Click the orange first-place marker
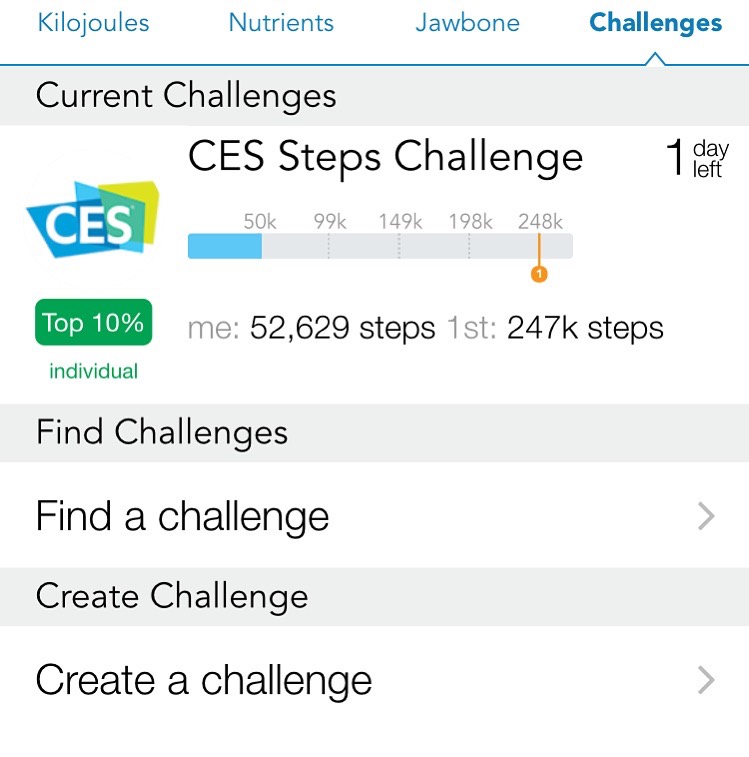 coord(539,274)
